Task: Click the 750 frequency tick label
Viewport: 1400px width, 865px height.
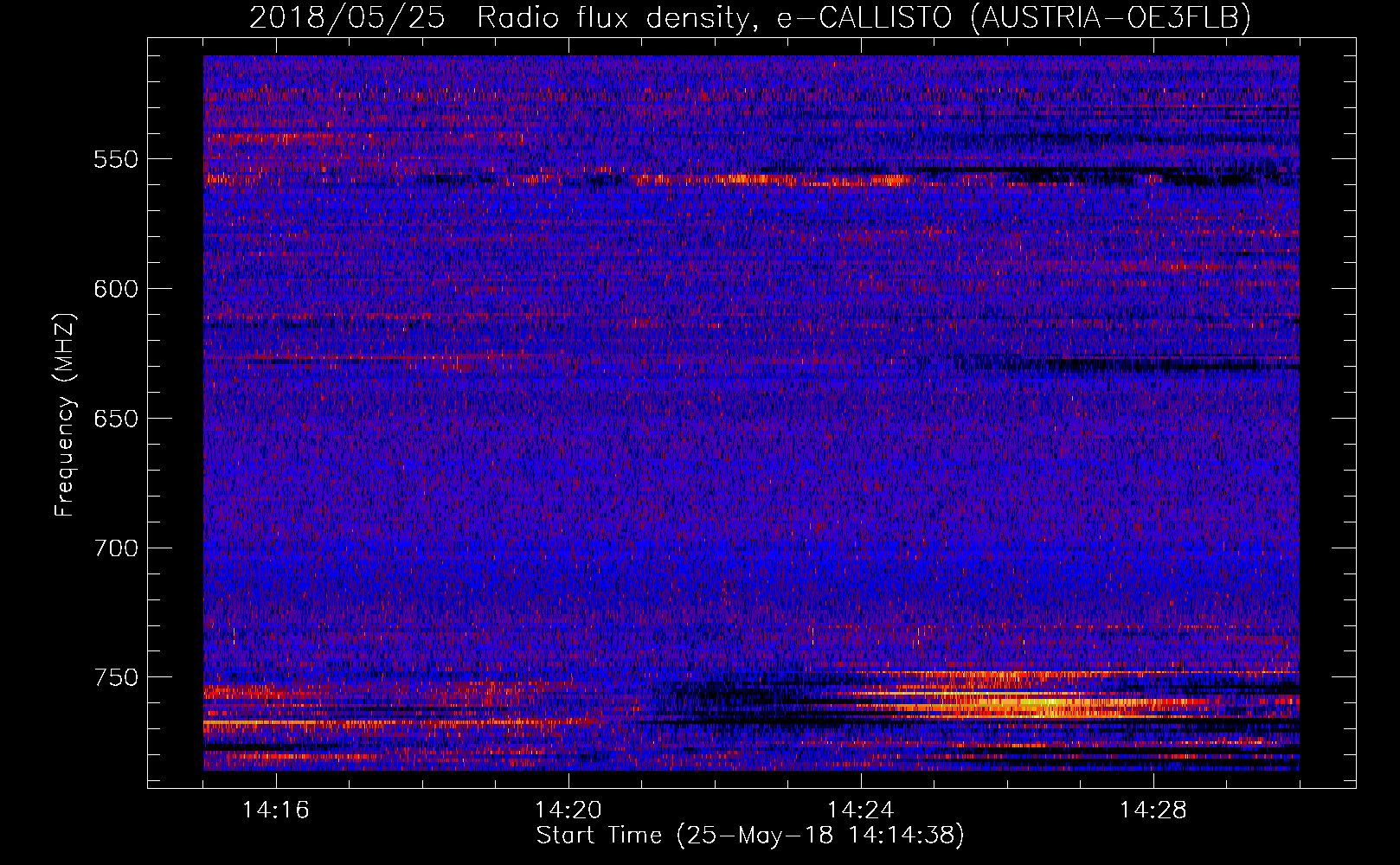Action: coord(117,677)
